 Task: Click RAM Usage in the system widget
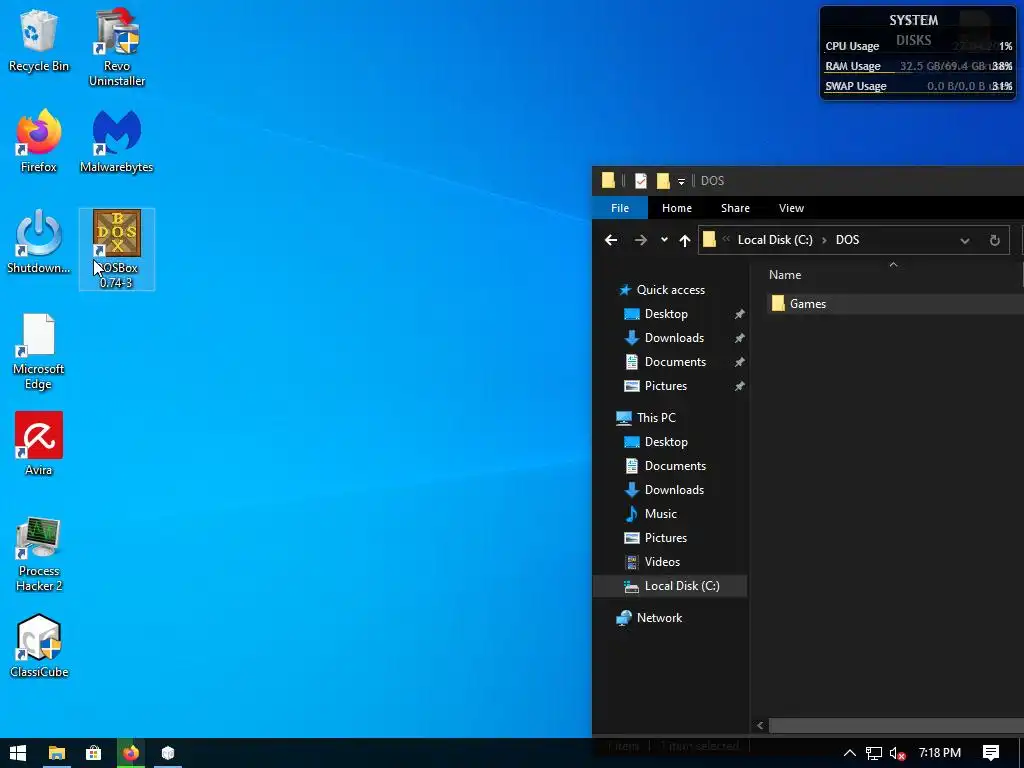click(x=853, y=66)
